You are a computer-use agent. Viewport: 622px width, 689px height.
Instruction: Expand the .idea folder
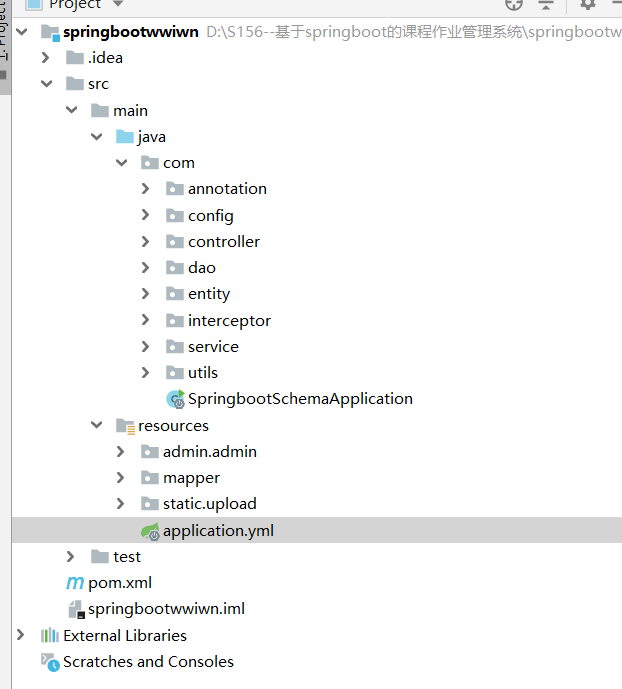46,58
